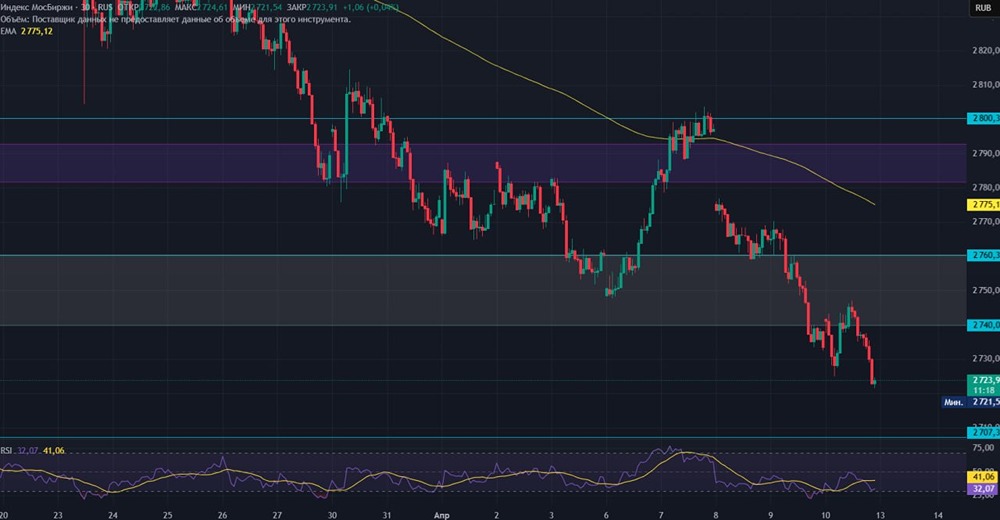Select the gray shaded zone between 2 760 and 2 740
Image resolution: width=1000 pixels, height=520 pixels.
tap(483, 290)
